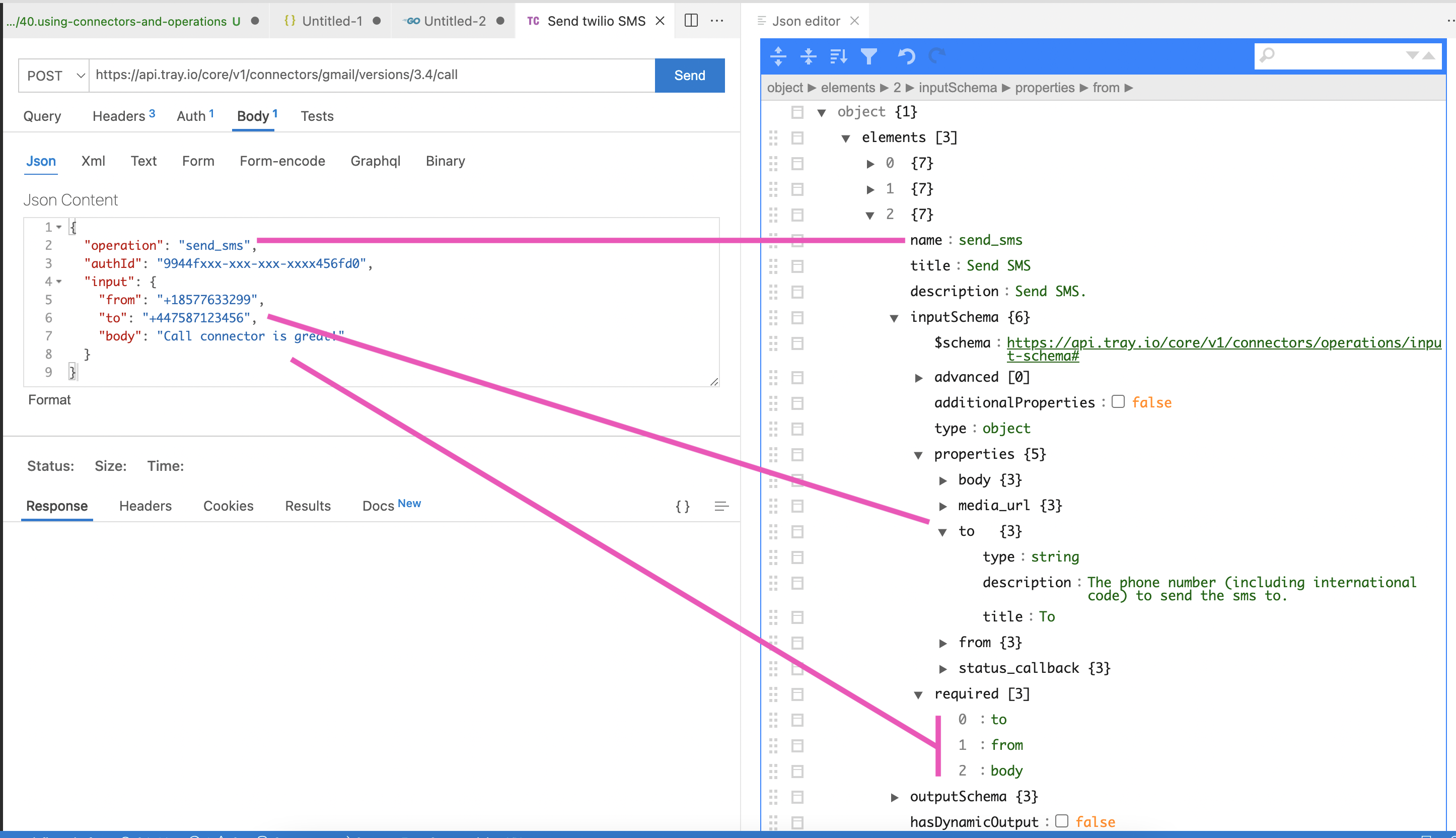The height and width of the screenshot is (838, 1456).
Task: Click the action menu box beside title Send SMS
Action: point(797,266)
